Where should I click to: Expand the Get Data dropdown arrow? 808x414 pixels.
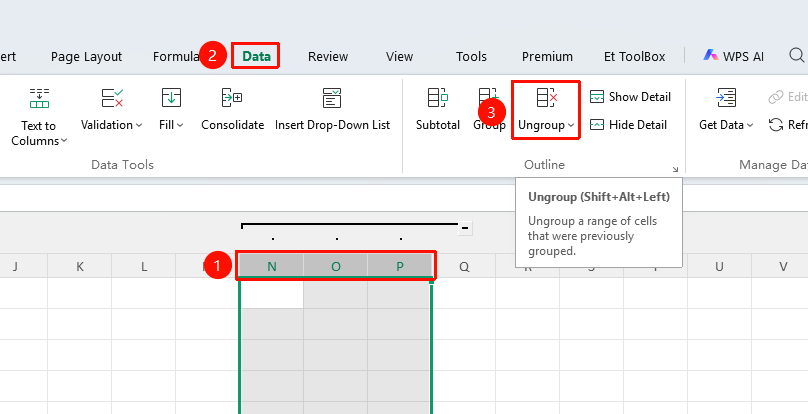point(750,125)
